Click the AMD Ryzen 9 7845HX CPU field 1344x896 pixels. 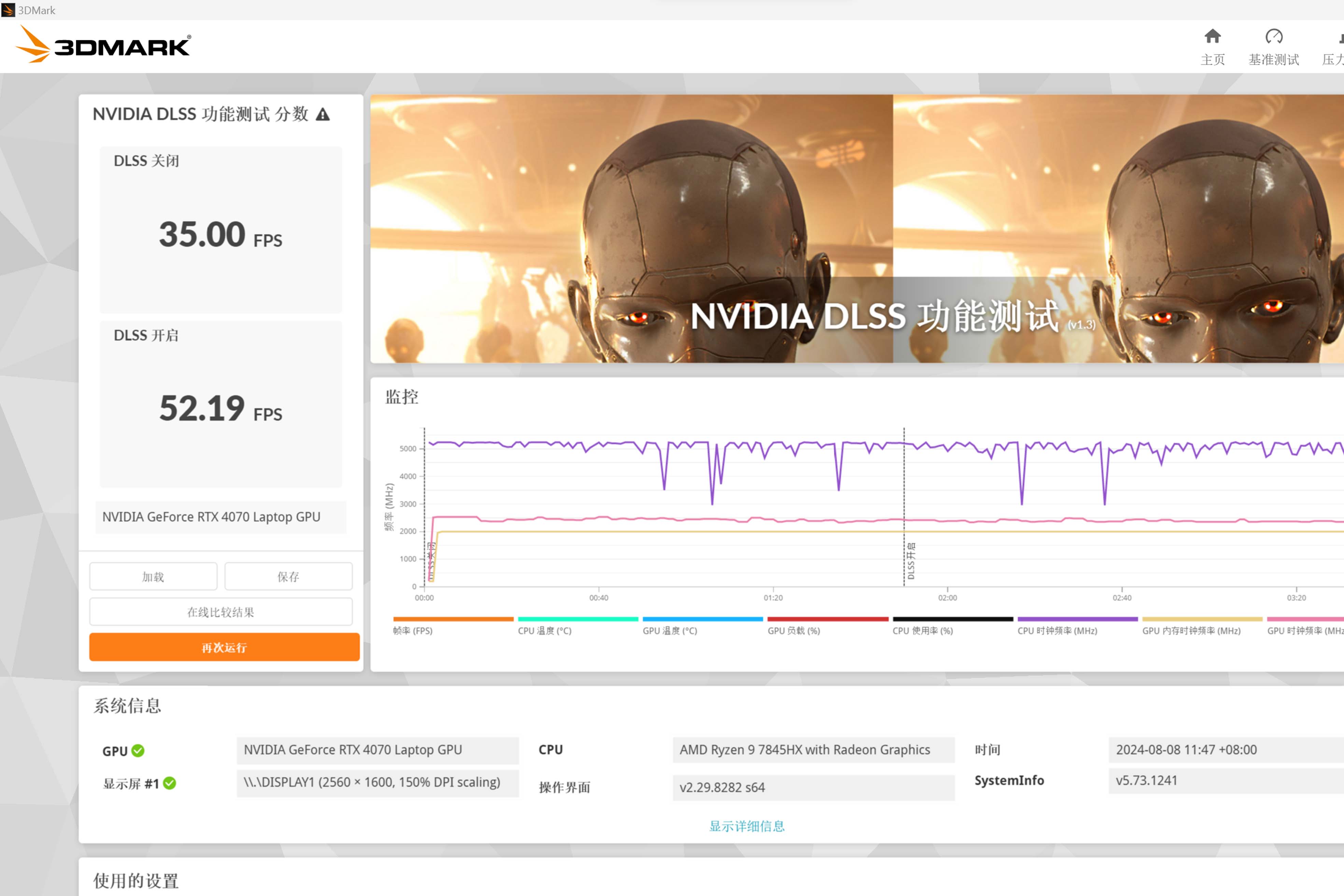coord(814,750)
